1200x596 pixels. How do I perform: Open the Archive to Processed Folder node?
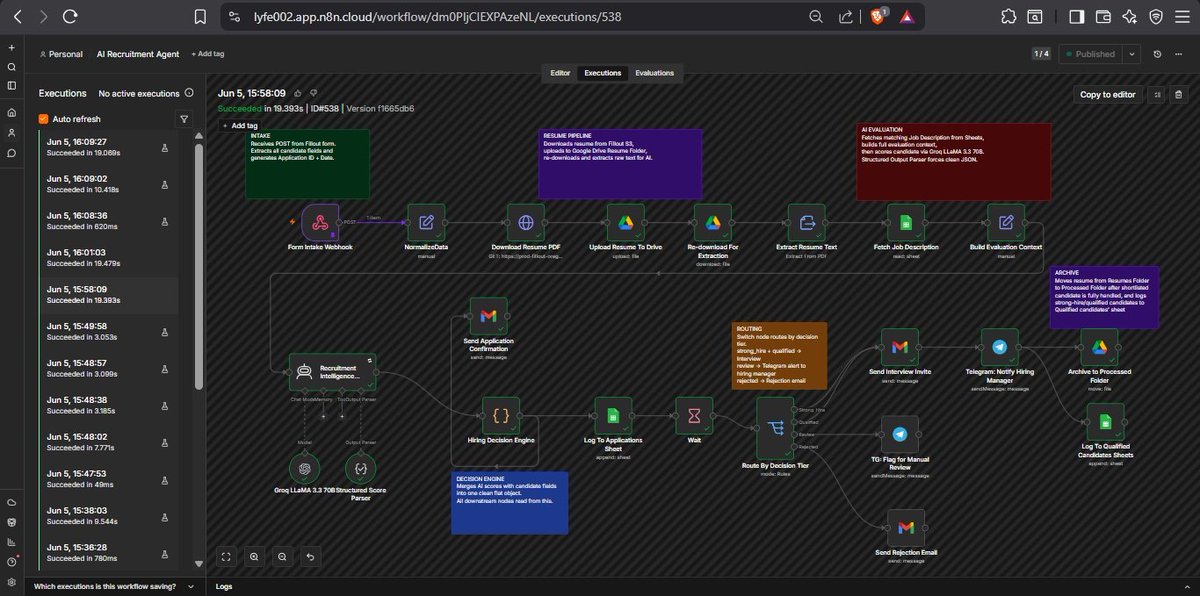point(1099,347)
